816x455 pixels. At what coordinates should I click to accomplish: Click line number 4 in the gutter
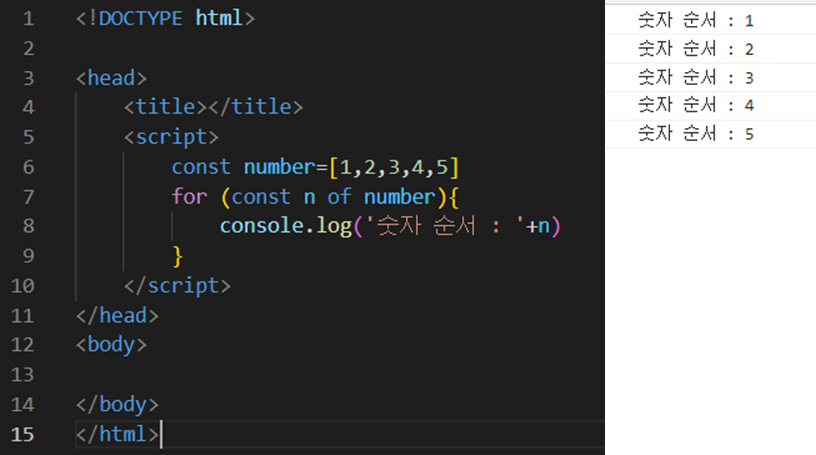click(29, 107)
